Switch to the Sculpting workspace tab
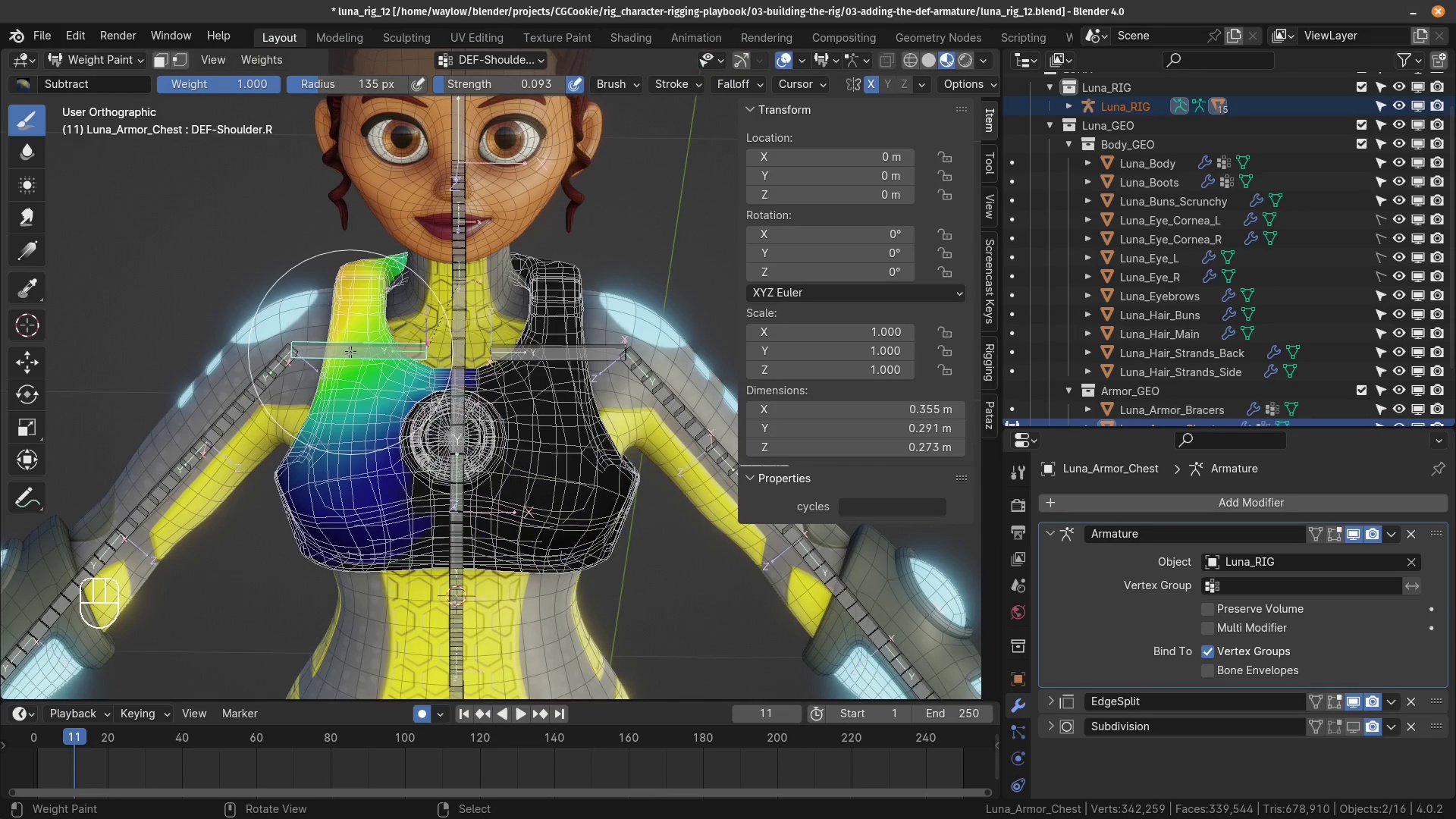The width and height of the screenshot is (1456, 819). [406, 37]
